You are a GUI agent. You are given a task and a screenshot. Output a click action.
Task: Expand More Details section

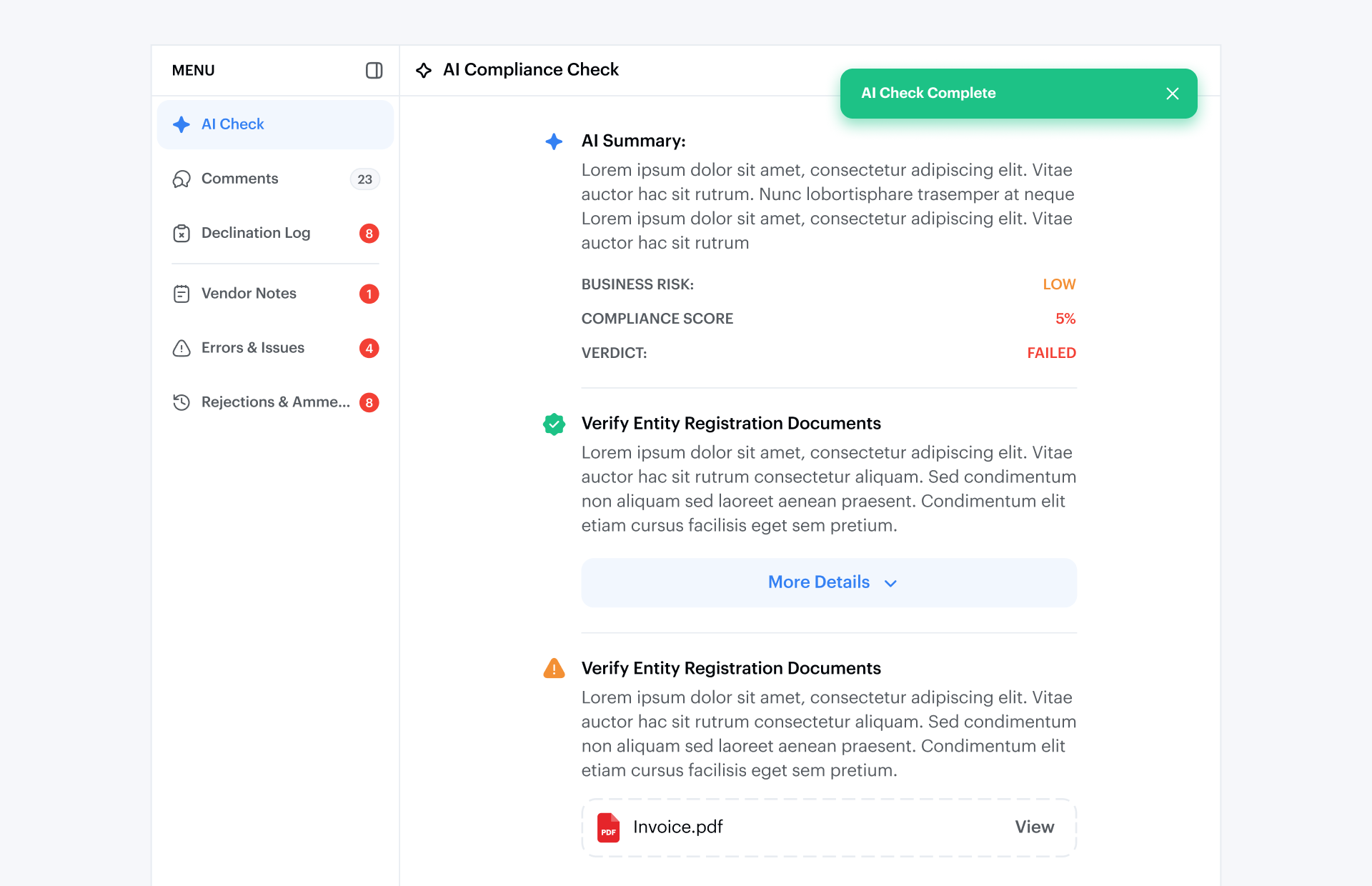coord(829,582)
